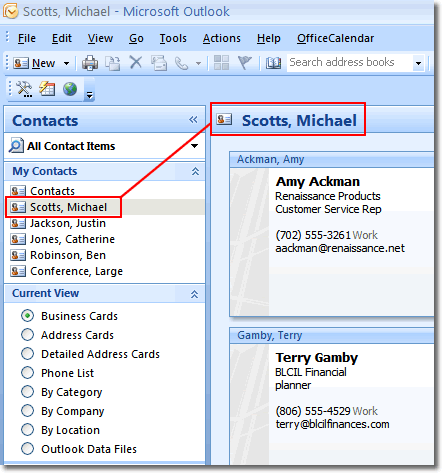Click the phone Dial icon
The height and width of the screenshot is (475, 444).
click(182, 63)
